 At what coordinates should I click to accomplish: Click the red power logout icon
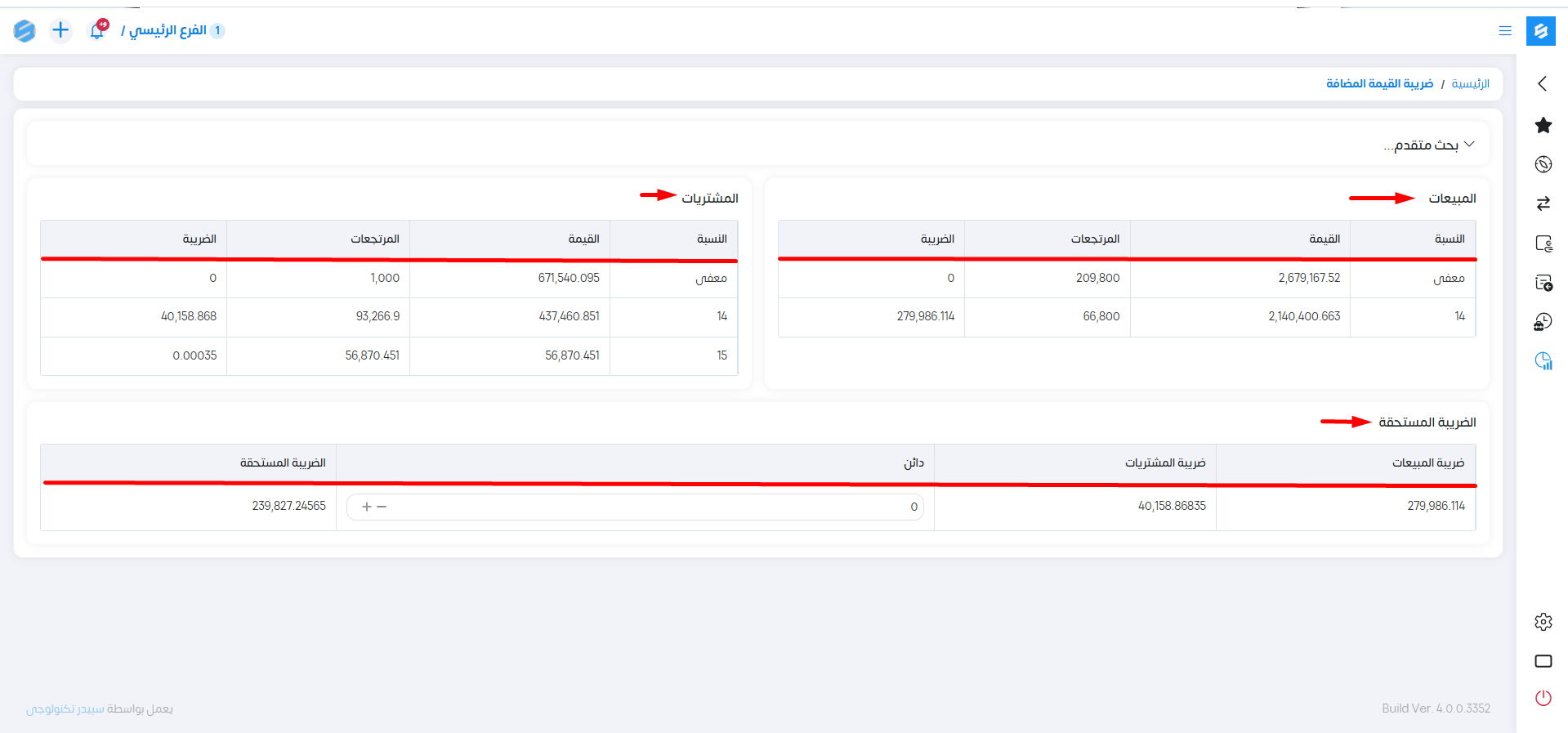tap(1543, 698)
